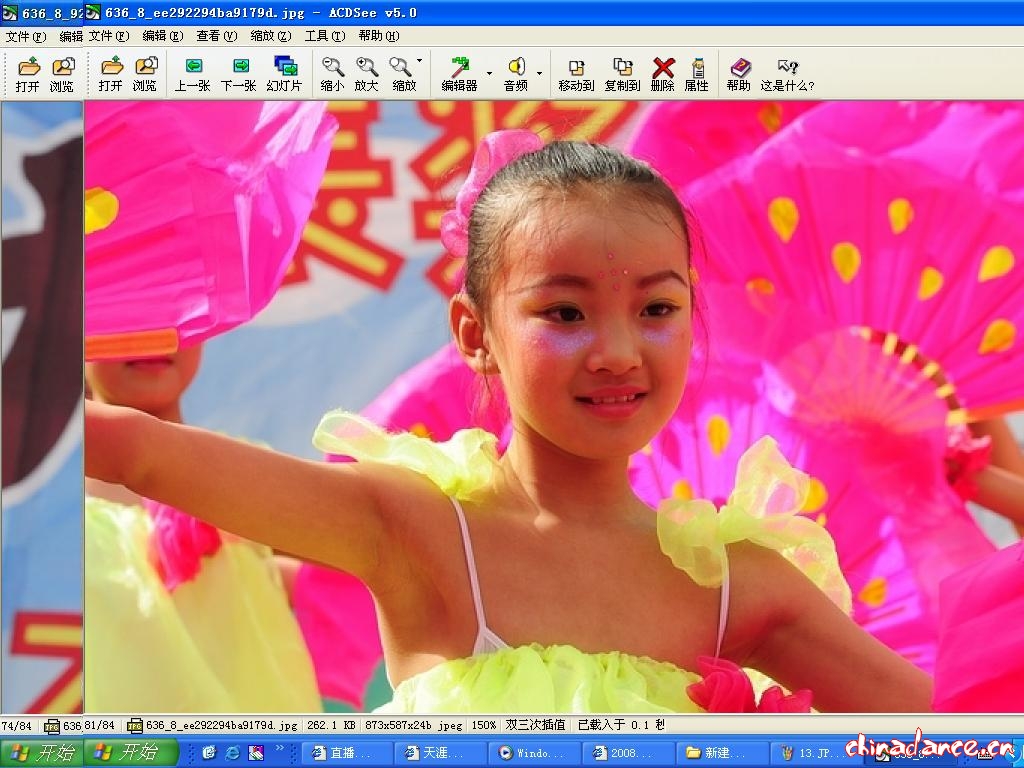This screenshot has height=768, width=1024.
Task: Click the 编辑器 (editor) toolbar button
Action: coord(459,74)
